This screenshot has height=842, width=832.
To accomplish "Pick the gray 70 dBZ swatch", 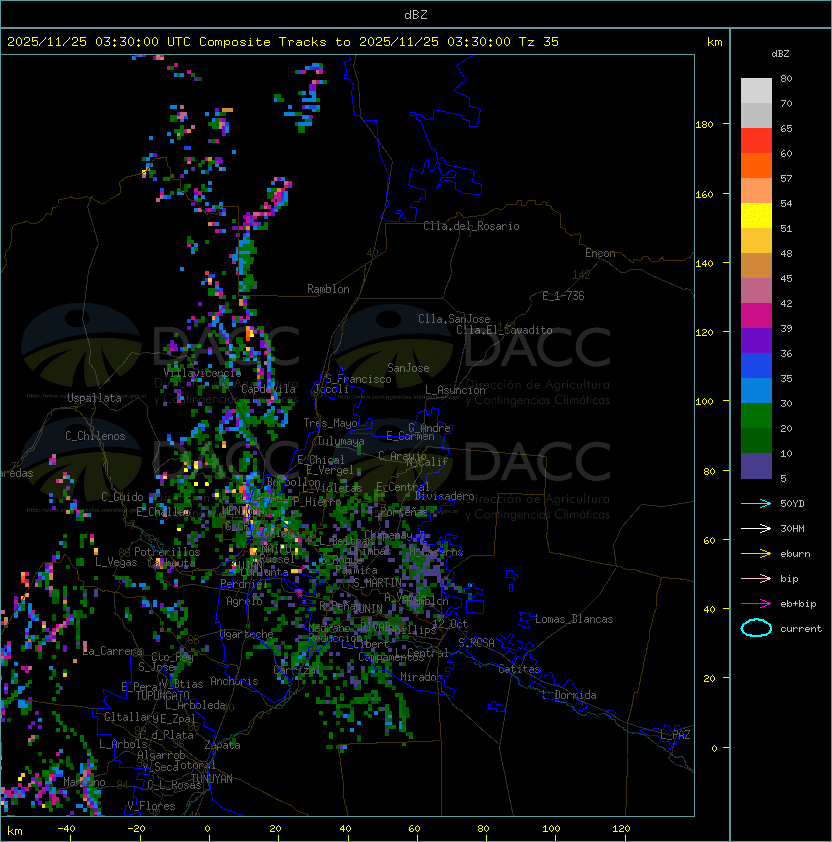I will (x=756, y=115).
